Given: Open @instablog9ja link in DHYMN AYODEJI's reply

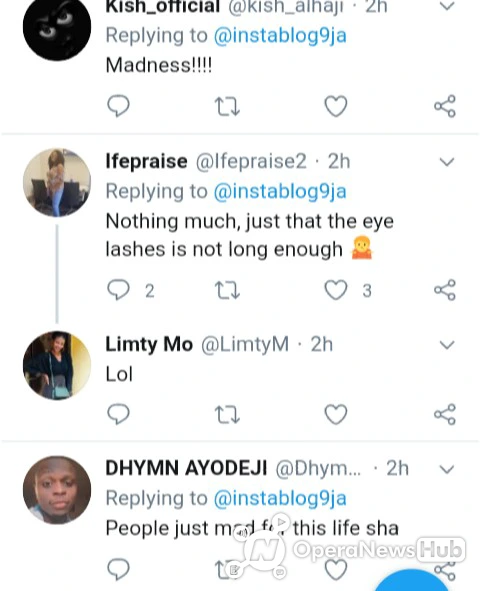Looking at the screenshot, I should click(x=280, y=498).
